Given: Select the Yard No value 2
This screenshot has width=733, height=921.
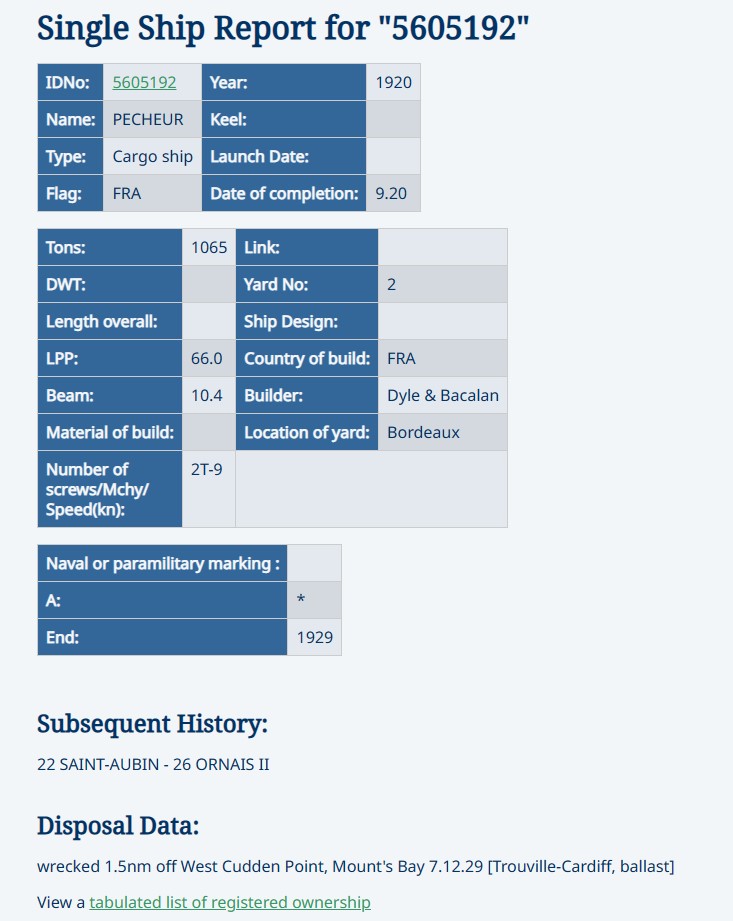Looking at the screenshot, I should coord(442,284).
